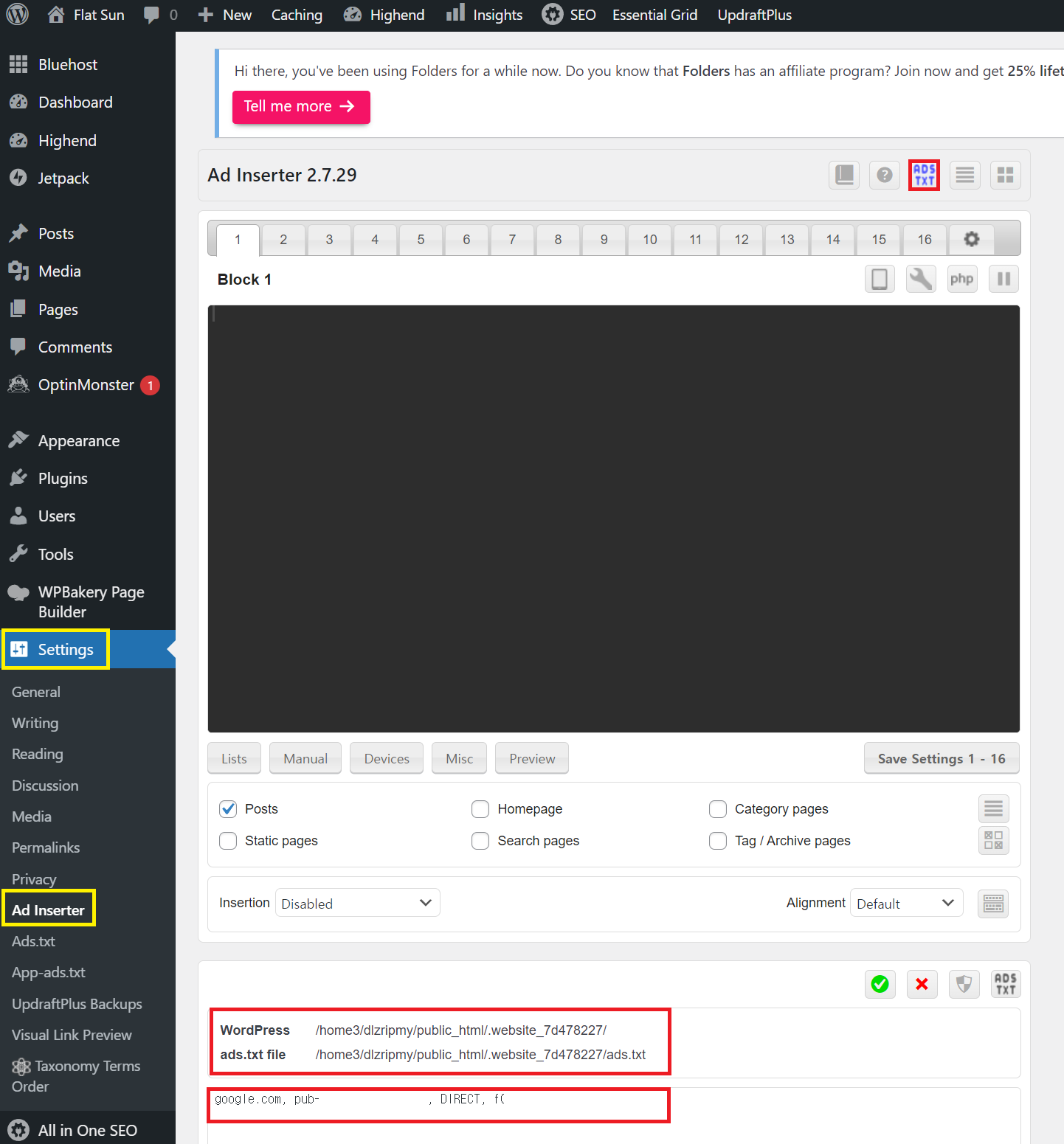
Task: Open the comments bubble in admin bar
Action: 160,15
